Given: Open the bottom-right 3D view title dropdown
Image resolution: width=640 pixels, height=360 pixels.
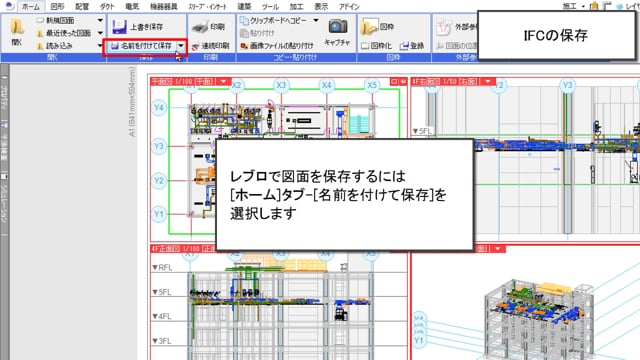Looking at the screenshot, I should [x=498, y=249].
